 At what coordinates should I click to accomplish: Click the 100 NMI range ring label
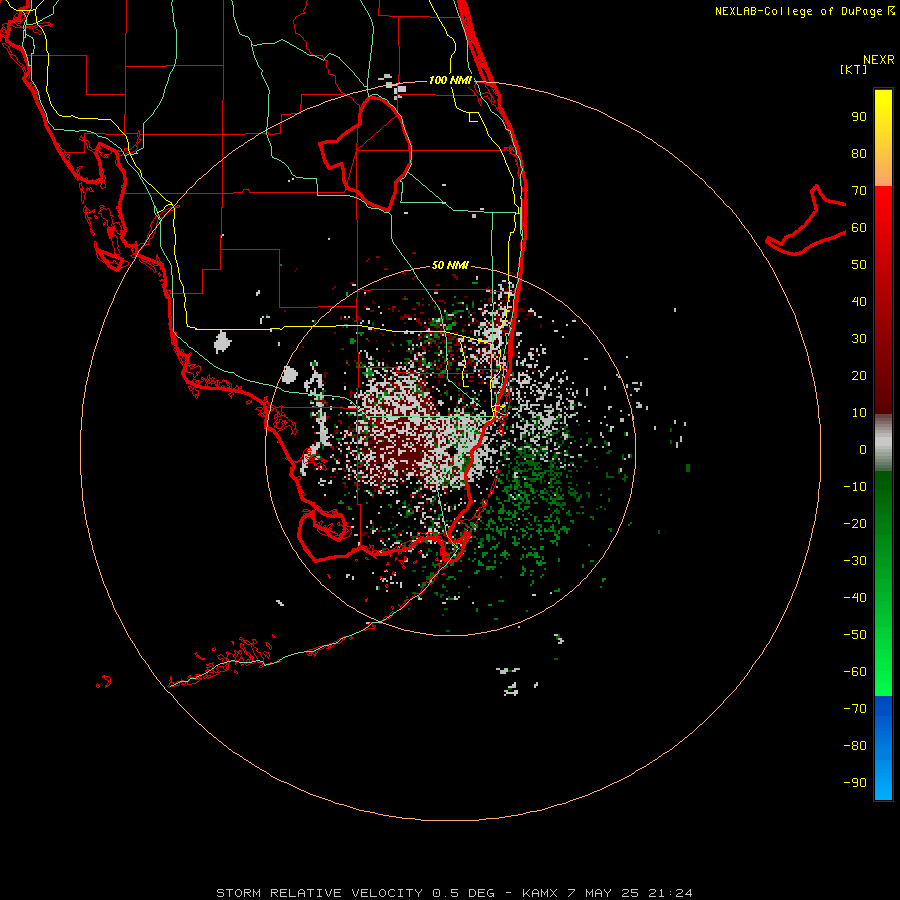coord(450,80)
